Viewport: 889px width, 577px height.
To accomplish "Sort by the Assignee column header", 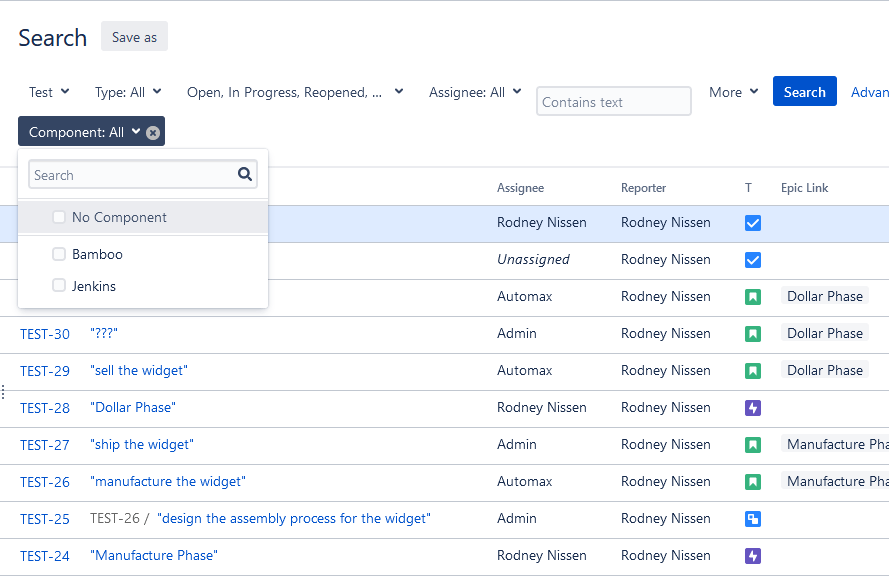I will click(520, 188).
